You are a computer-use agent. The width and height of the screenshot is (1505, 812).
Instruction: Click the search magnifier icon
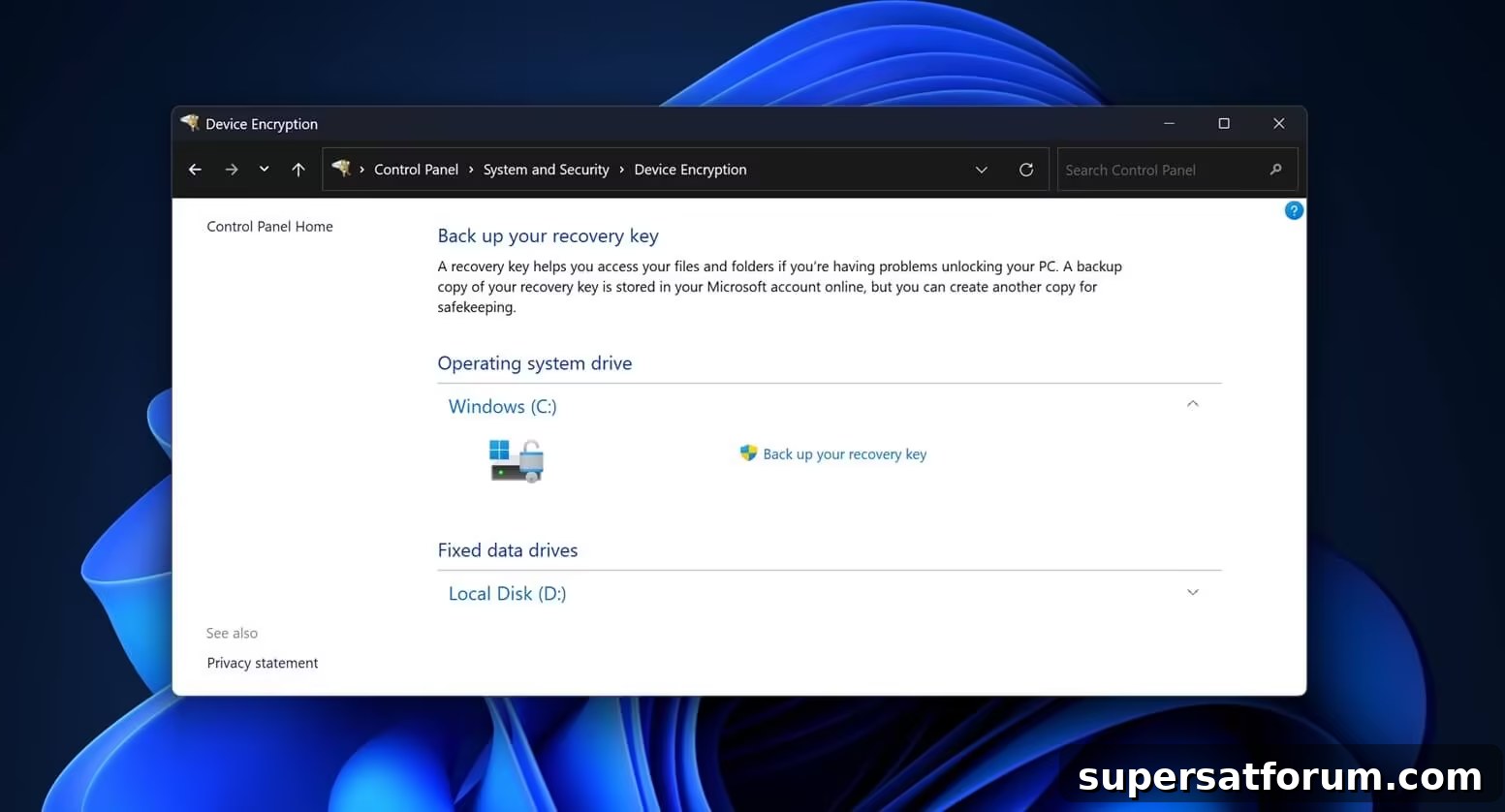(1275, 170)
